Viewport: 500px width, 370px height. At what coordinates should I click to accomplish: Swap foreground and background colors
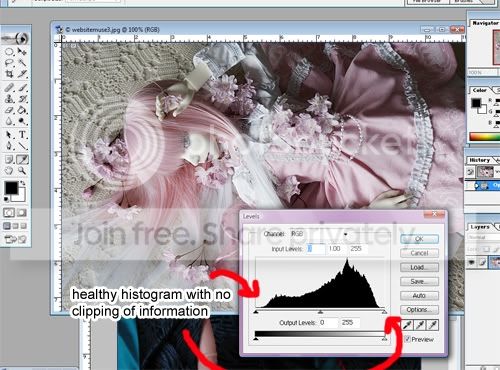pos(23,183)
